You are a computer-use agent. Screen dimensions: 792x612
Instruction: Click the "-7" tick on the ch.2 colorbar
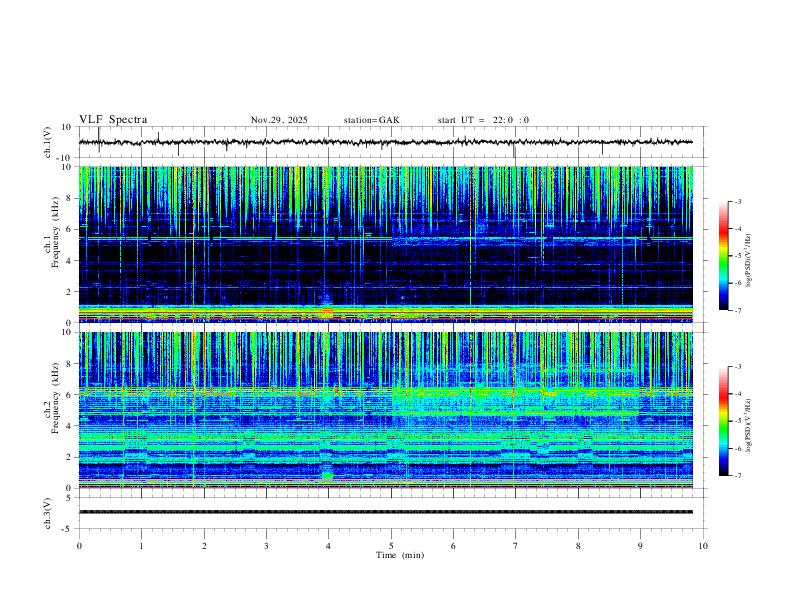[737, 476]
